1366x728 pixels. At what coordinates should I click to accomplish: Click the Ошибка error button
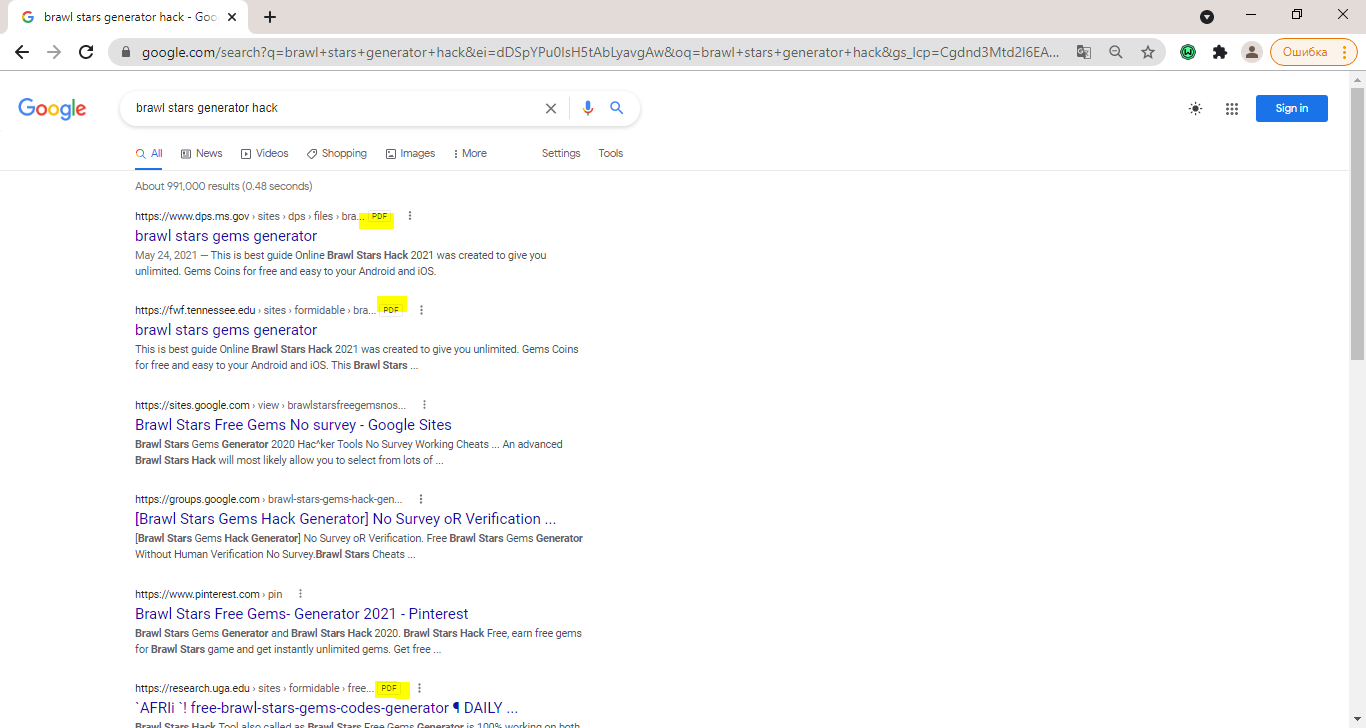point(1314,52)
